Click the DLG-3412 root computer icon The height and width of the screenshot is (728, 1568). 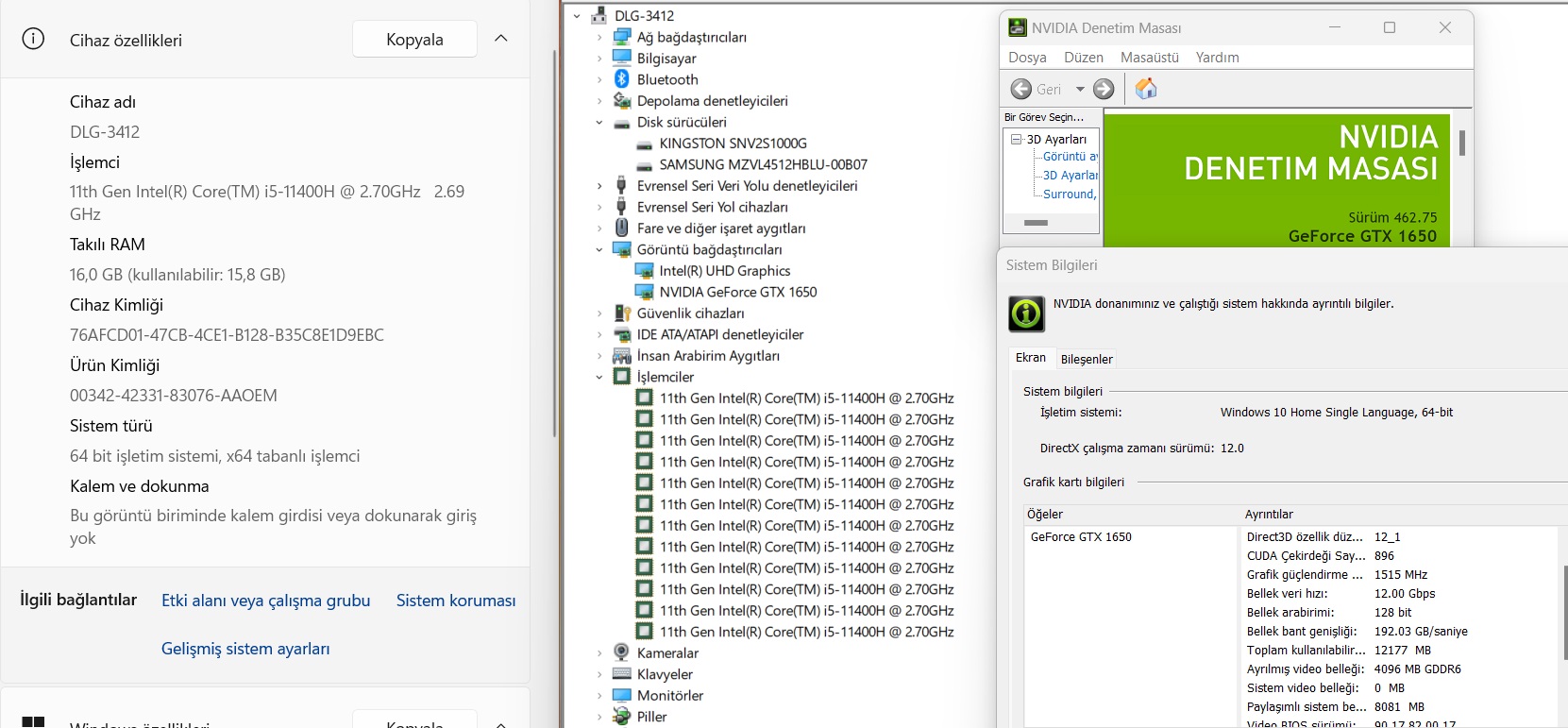599,15
